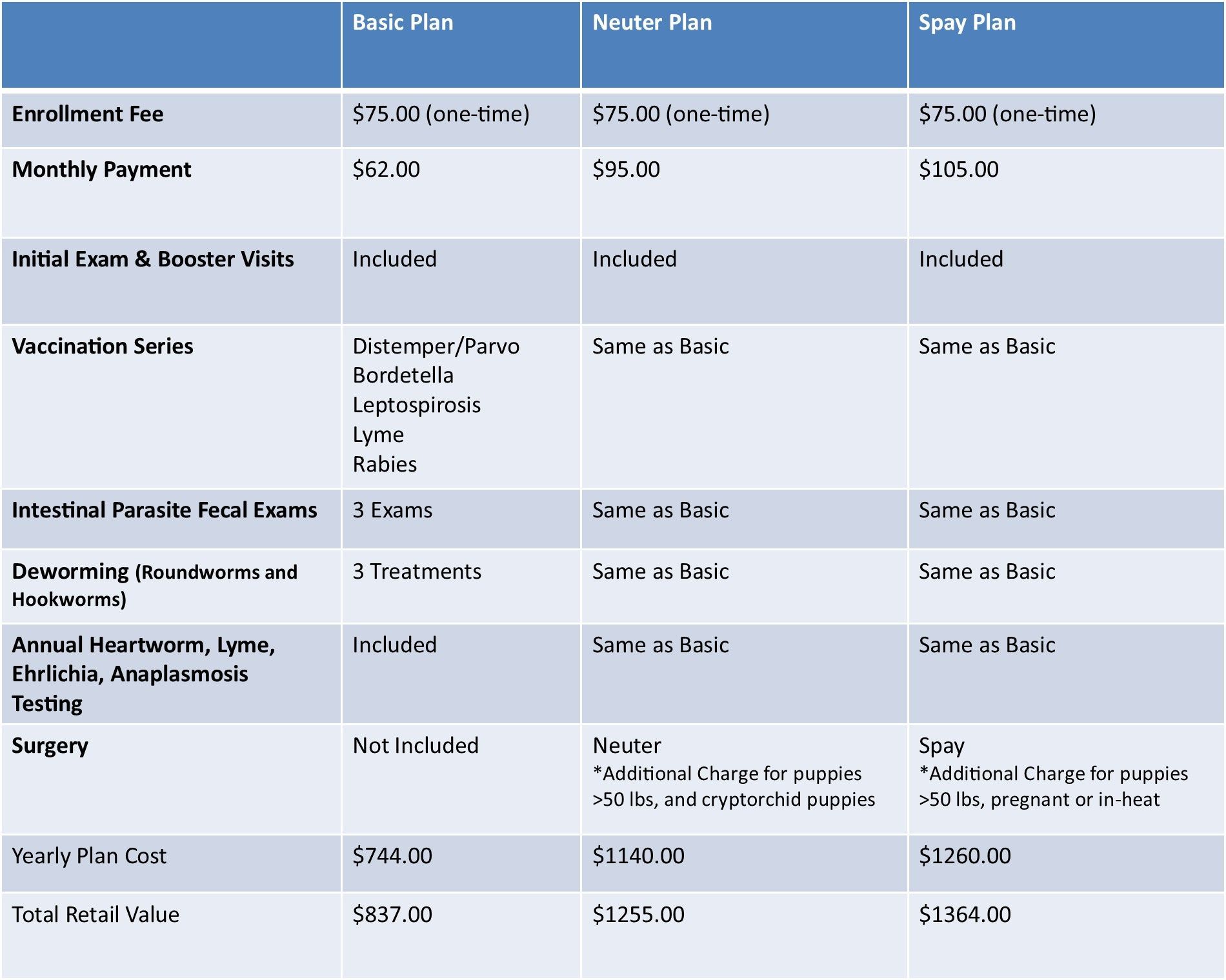Click the Neuter Plan column header
1226x980 pixels.
pos(652,23)
